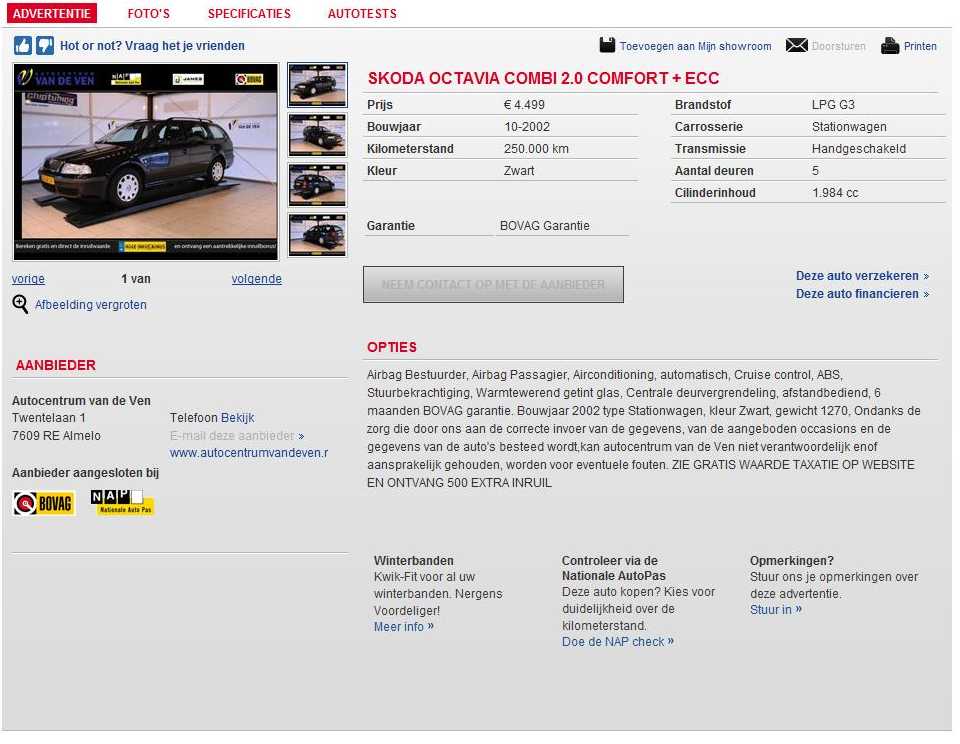Click the 'Aantal deuren' label
Screen dimensions: 960x744
[x=714, y=171]
